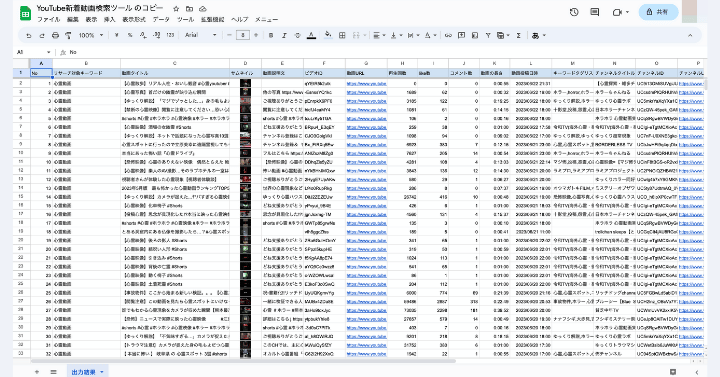Star the document
Image resolution: width=720 pixels, height=377 pixels.
coord(176,9)
